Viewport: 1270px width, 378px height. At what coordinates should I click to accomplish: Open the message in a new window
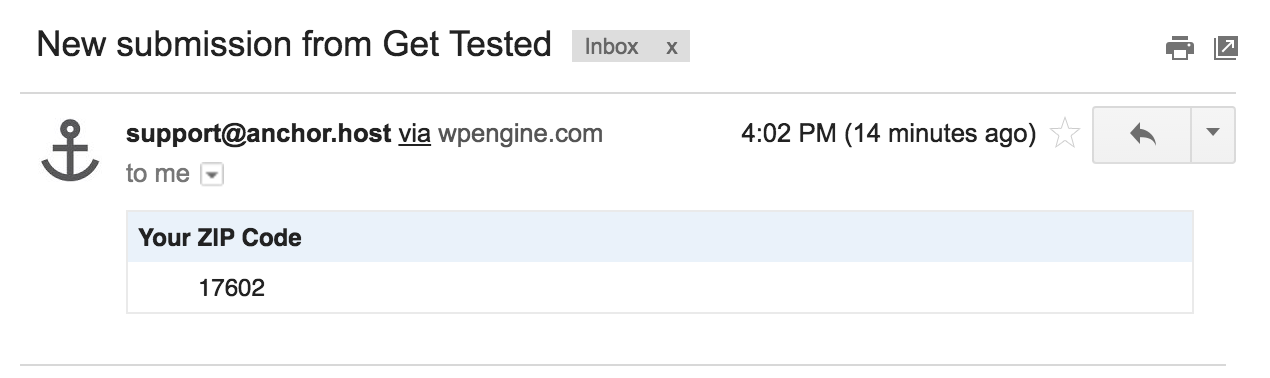pos(1225,47)
